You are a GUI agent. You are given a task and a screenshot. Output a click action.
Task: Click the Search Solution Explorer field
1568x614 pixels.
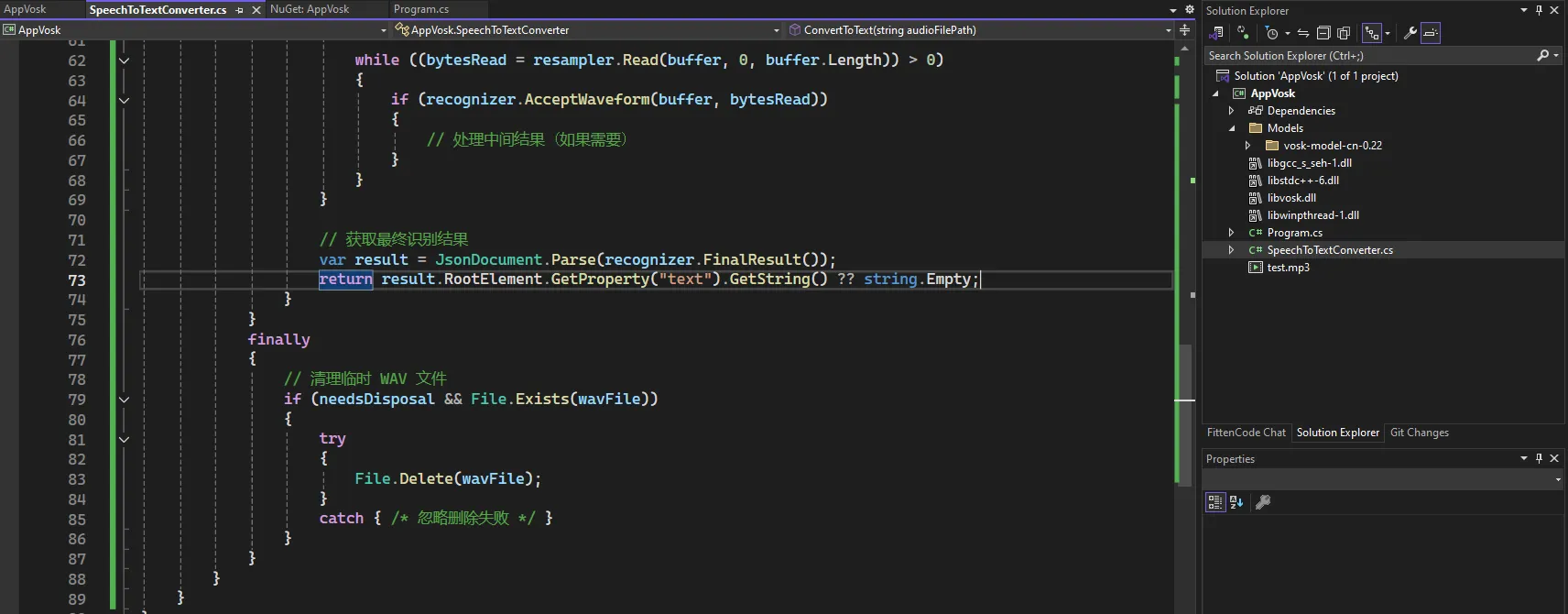tap(1369, 56)
